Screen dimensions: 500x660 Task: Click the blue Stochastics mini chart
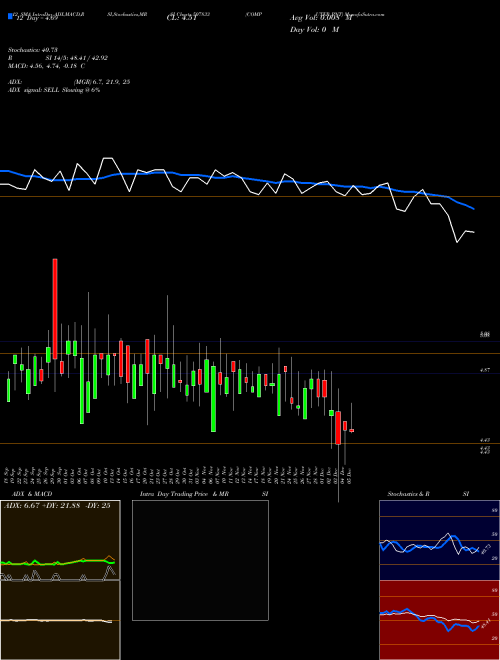[437, 540]
